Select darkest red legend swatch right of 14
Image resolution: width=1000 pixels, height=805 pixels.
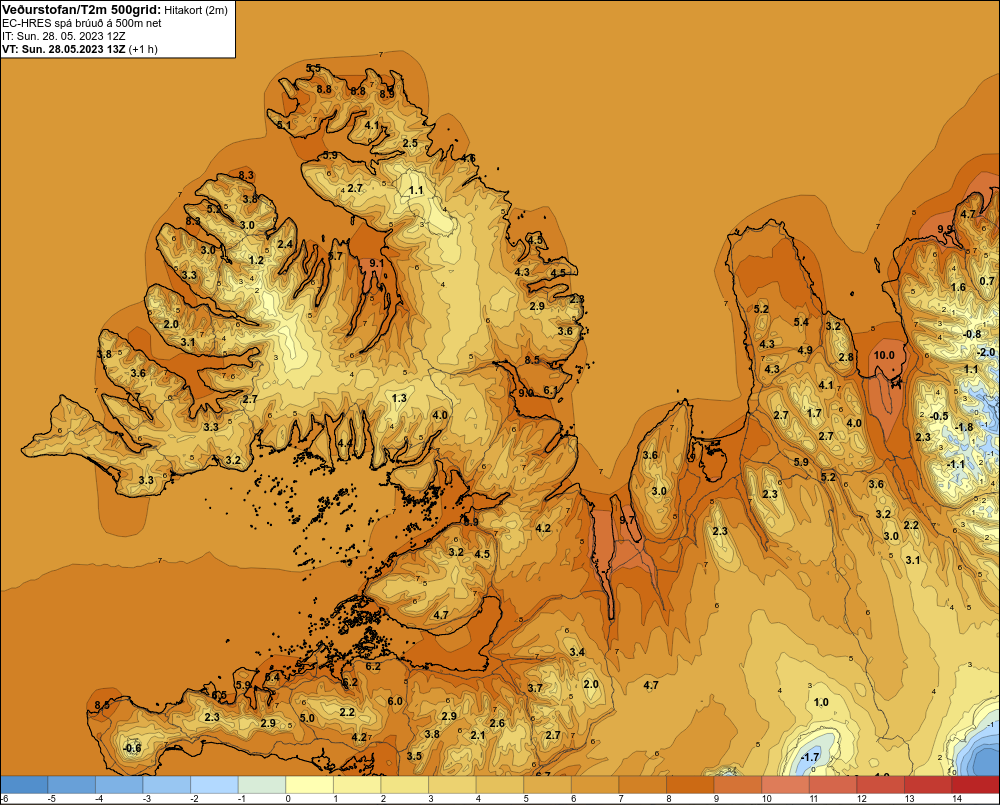point(975,785)
